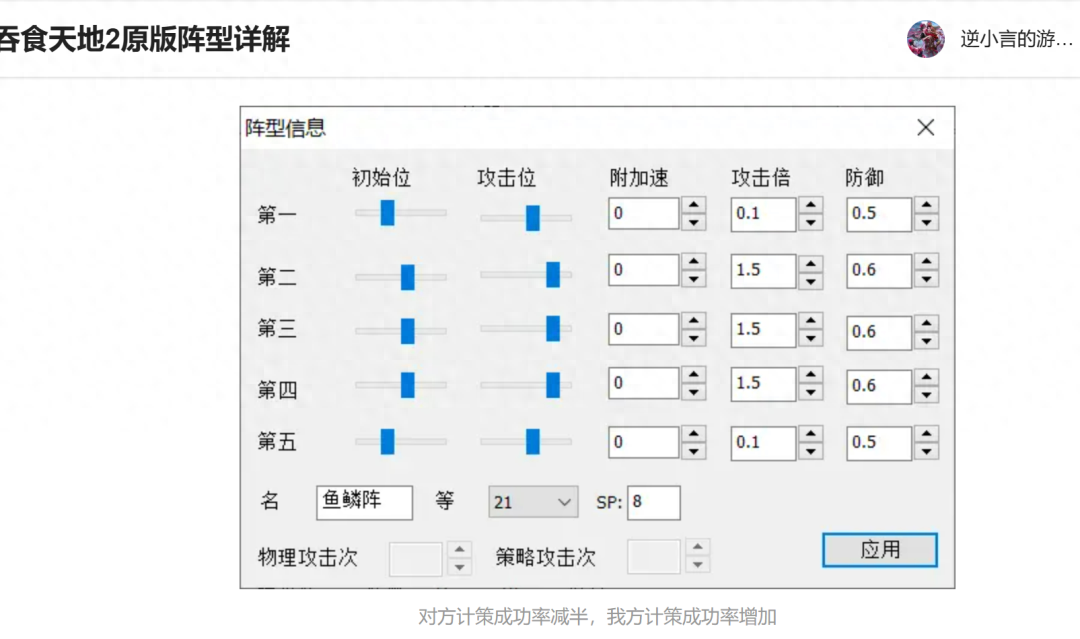
Task: Decrease 第三 row 附加速 with down arrow
Action: tap(694, 337)
